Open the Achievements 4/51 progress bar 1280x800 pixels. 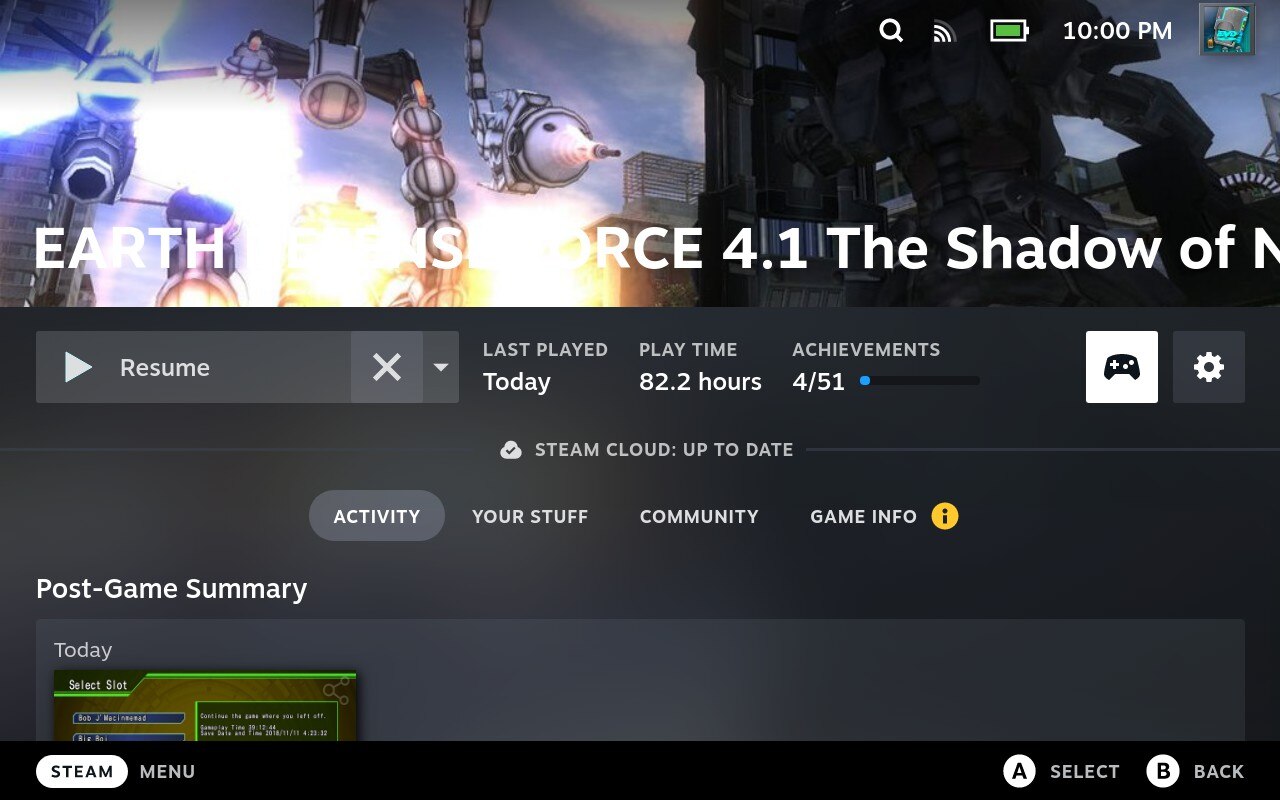(919, 381)
